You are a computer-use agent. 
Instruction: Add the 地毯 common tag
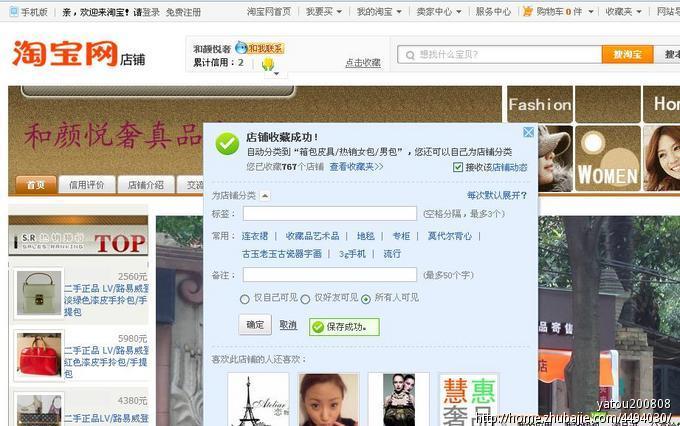(x=366, y=236)
